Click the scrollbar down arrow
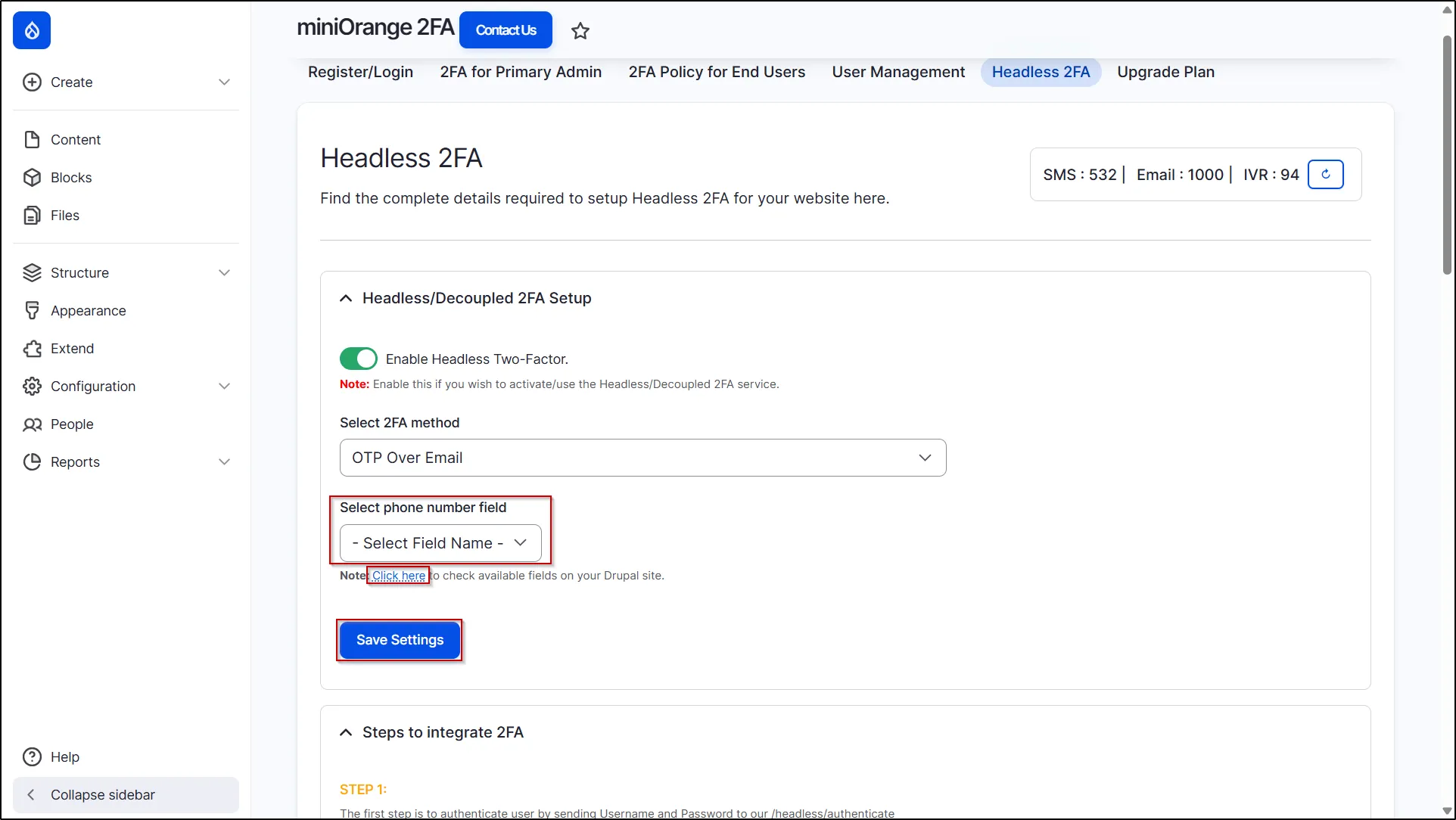This screenshot has height=820, width=1456. (1447, 812)
